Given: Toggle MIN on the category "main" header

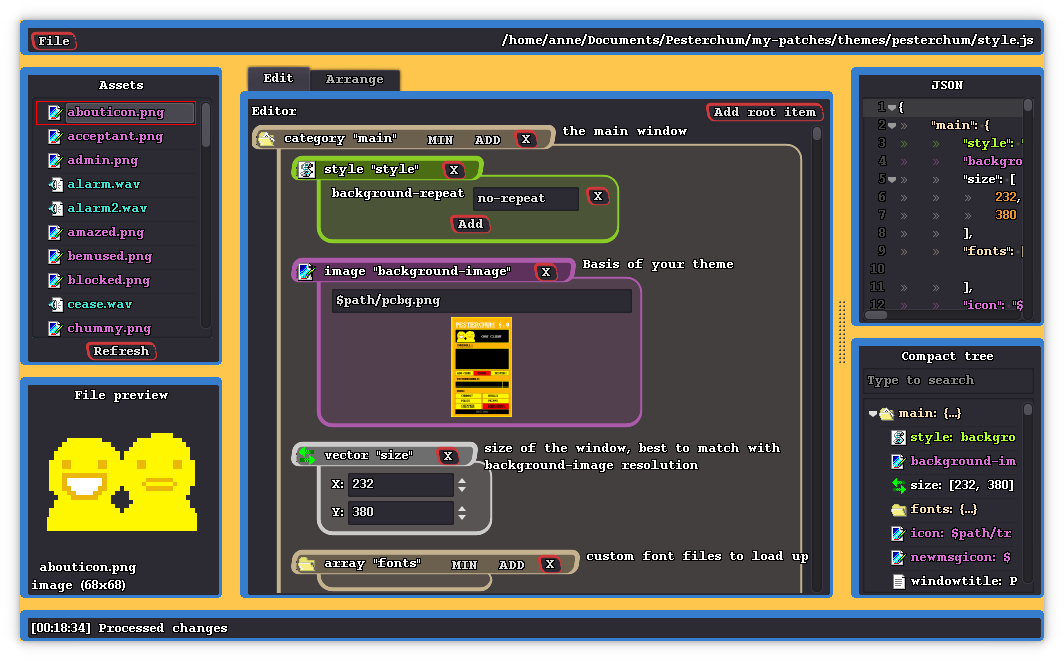Looking at the screenshot, I should tap(440, 139).
